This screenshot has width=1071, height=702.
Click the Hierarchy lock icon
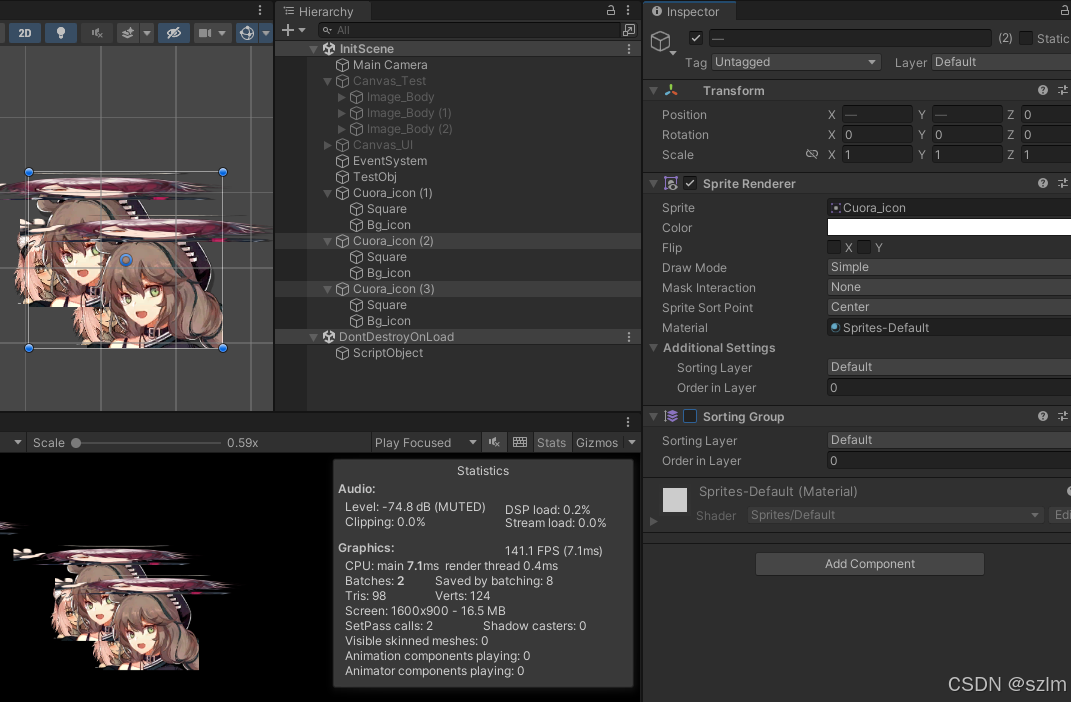click(x=611, y=10)
